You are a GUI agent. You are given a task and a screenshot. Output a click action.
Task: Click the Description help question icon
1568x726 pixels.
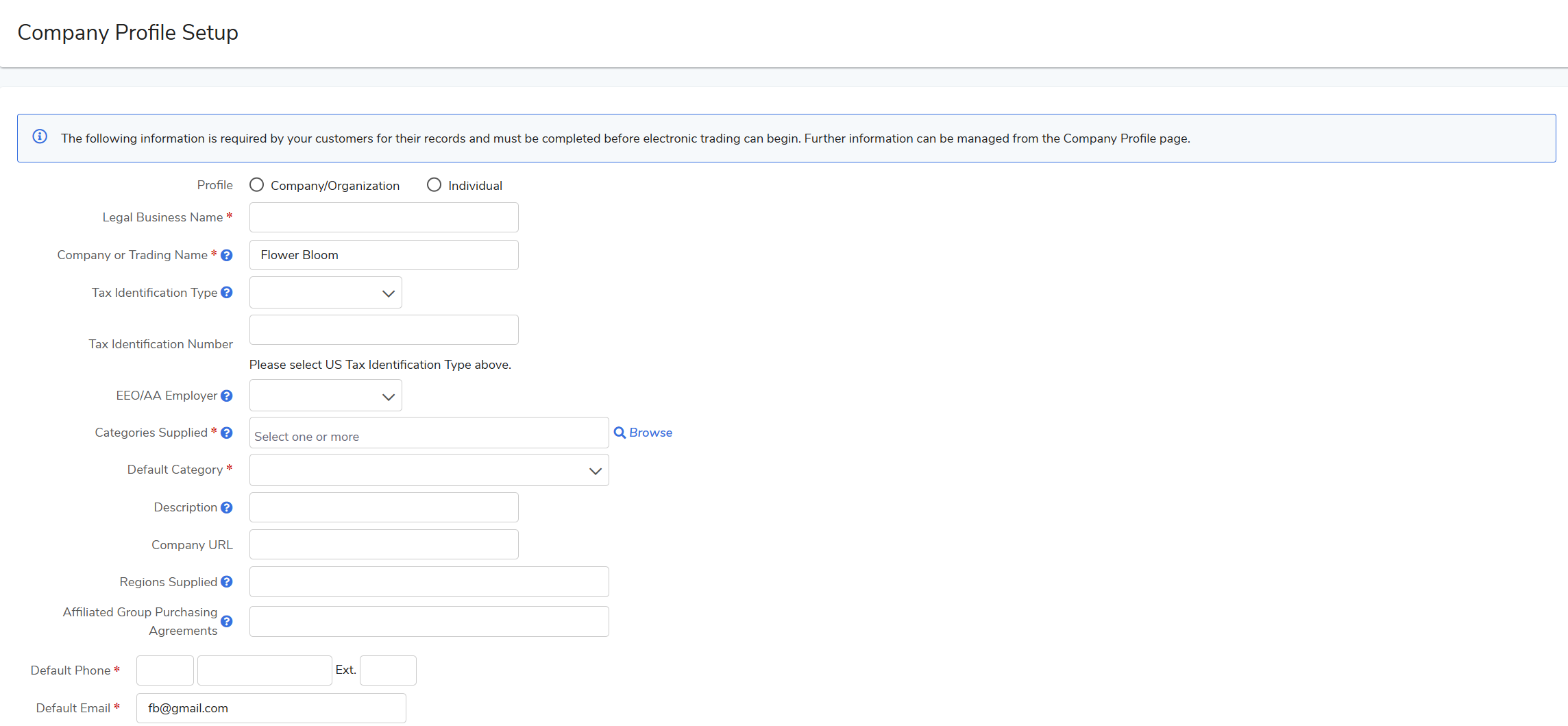pos(227,507)
